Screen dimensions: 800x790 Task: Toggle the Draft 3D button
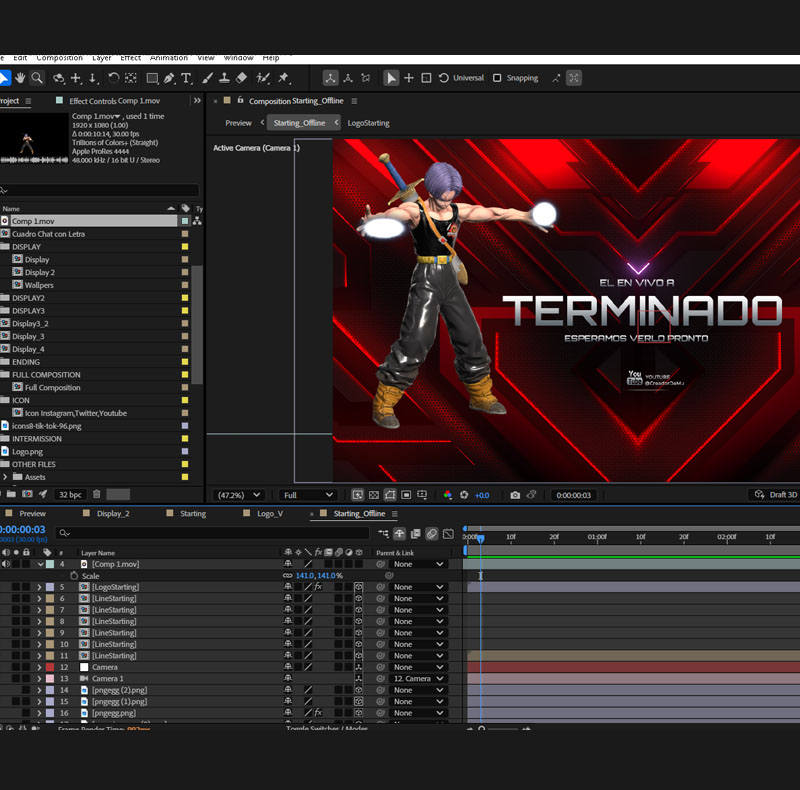776,495
